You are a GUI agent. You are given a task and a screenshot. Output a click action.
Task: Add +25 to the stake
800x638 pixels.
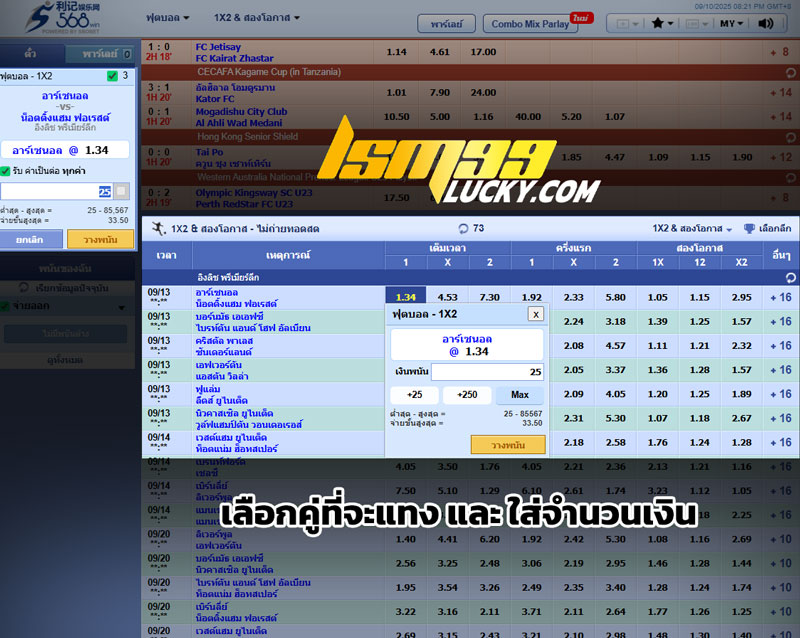click(414, 395)
